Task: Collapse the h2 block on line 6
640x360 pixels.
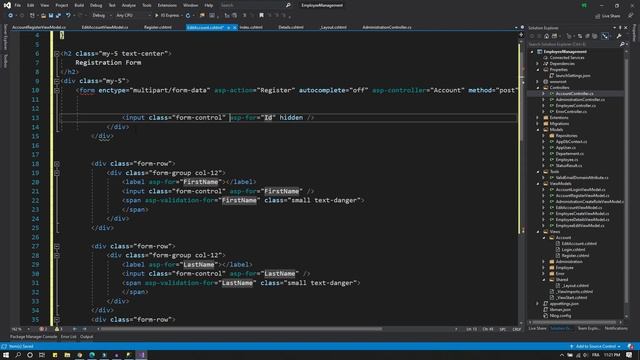Action: [57, 53]
